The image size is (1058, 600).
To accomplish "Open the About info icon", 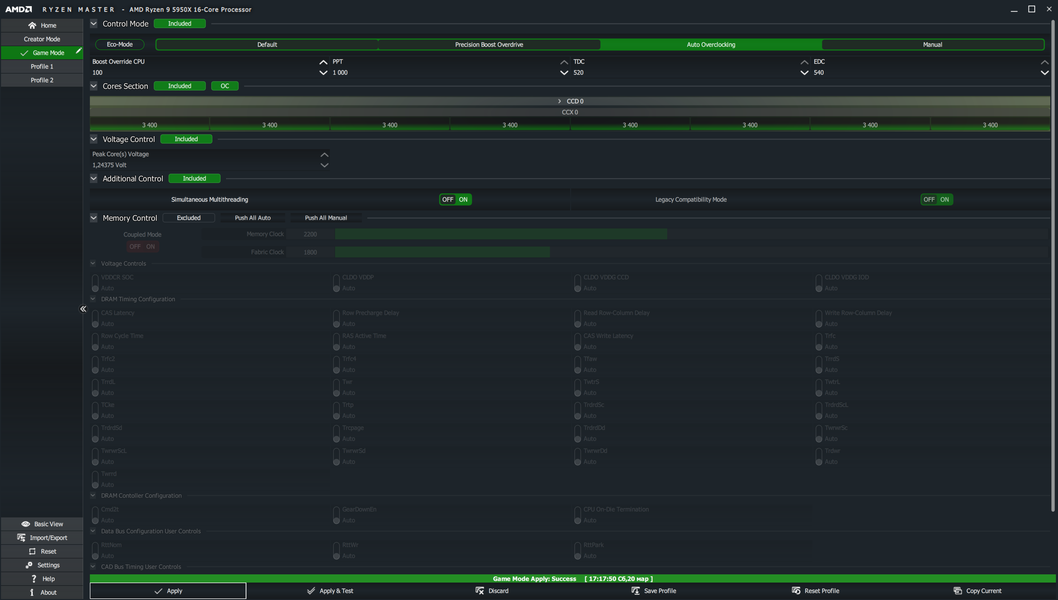I will pos(32,593).
